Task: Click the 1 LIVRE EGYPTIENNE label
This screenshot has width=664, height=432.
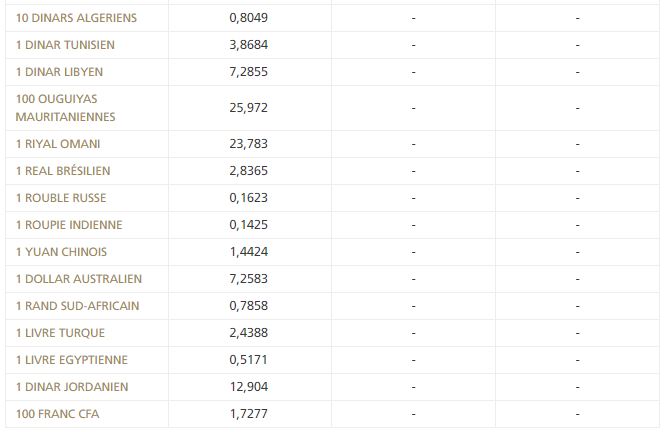Action: (x=72, y=360)
